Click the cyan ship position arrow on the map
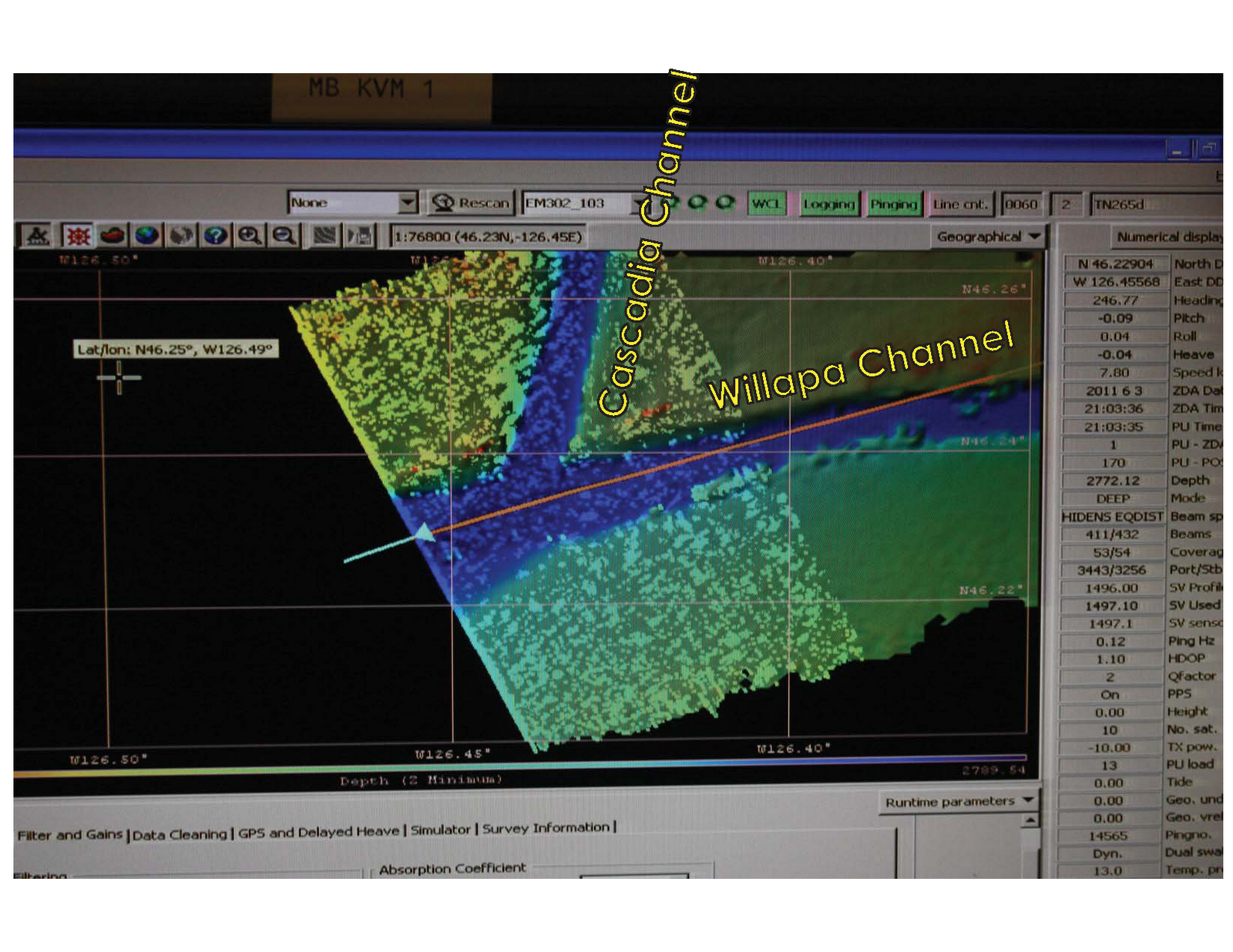This screenshot has height=952, width=1233. coord(423,532)
